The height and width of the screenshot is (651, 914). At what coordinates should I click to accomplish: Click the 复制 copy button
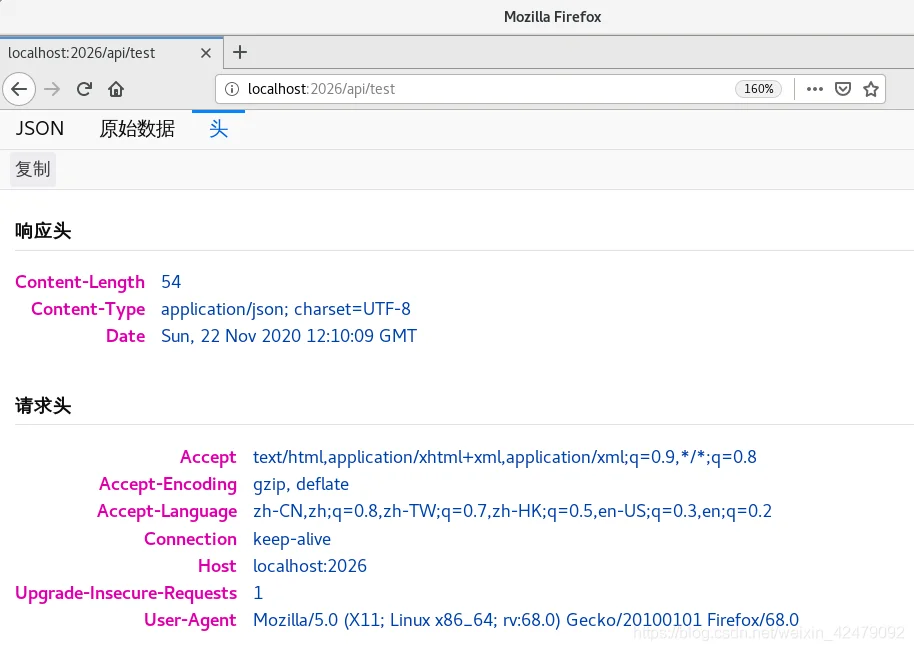pos(33,170)
